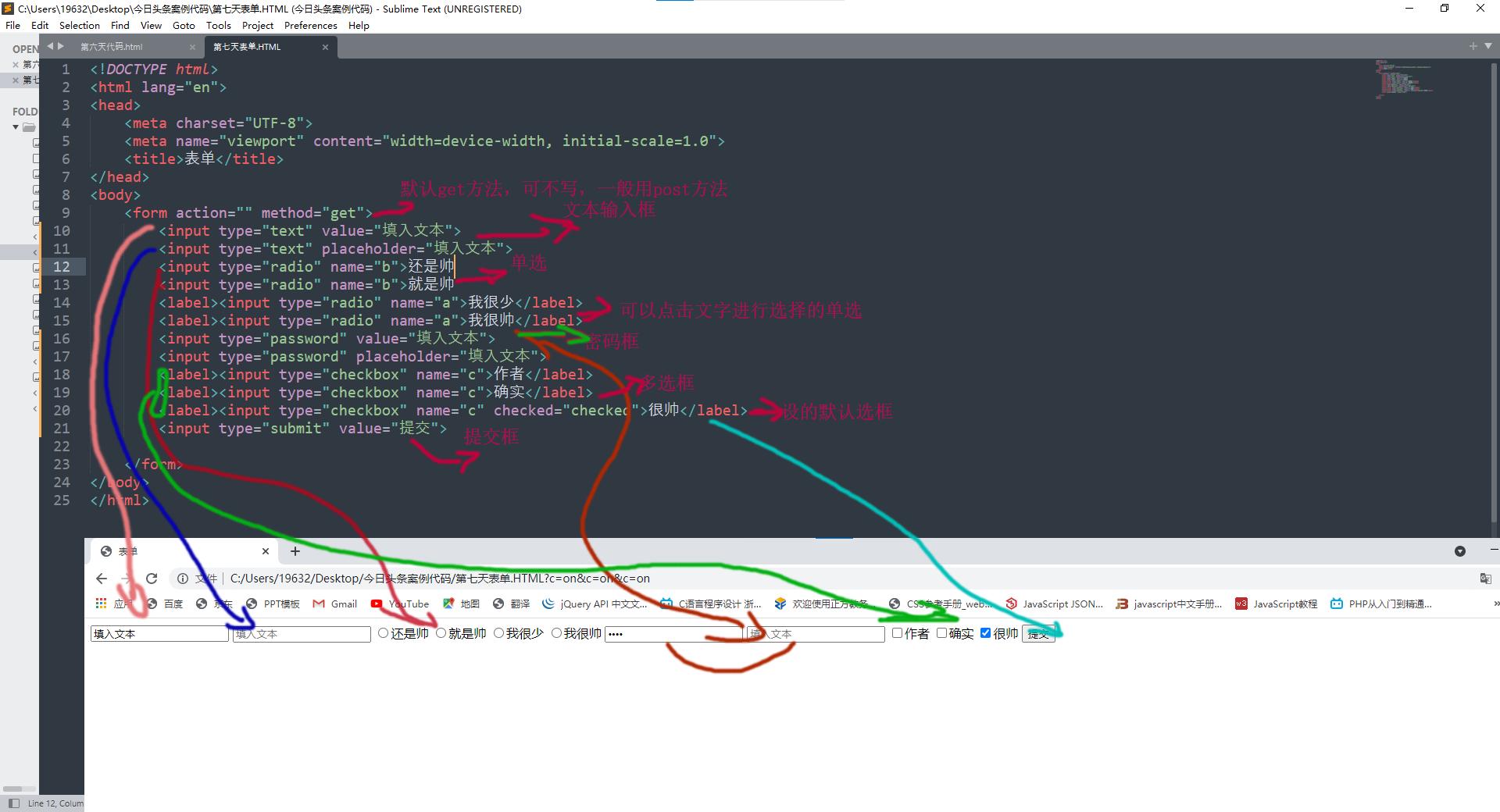
Task: Select the 还是帅 radio button
Action: point(383,633)
